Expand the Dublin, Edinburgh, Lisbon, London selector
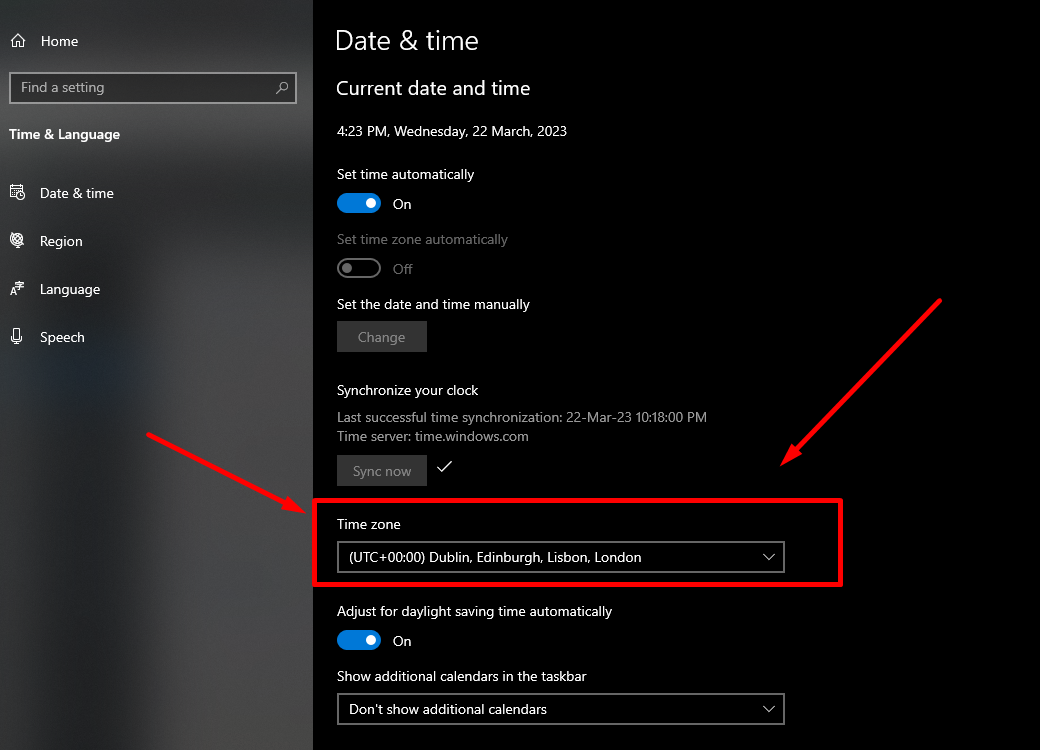This screenshot has width=1040, height=750. tap(560, 557)
